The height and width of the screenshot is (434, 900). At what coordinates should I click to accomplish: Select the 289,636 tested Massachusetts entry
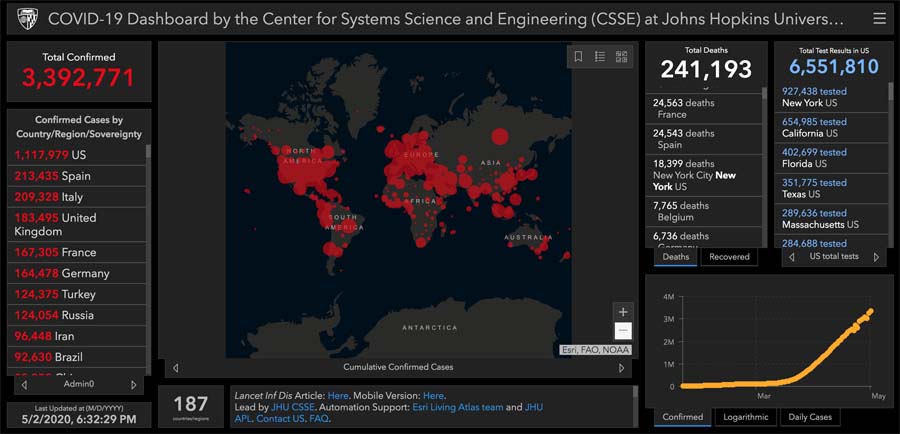point(832,219)
